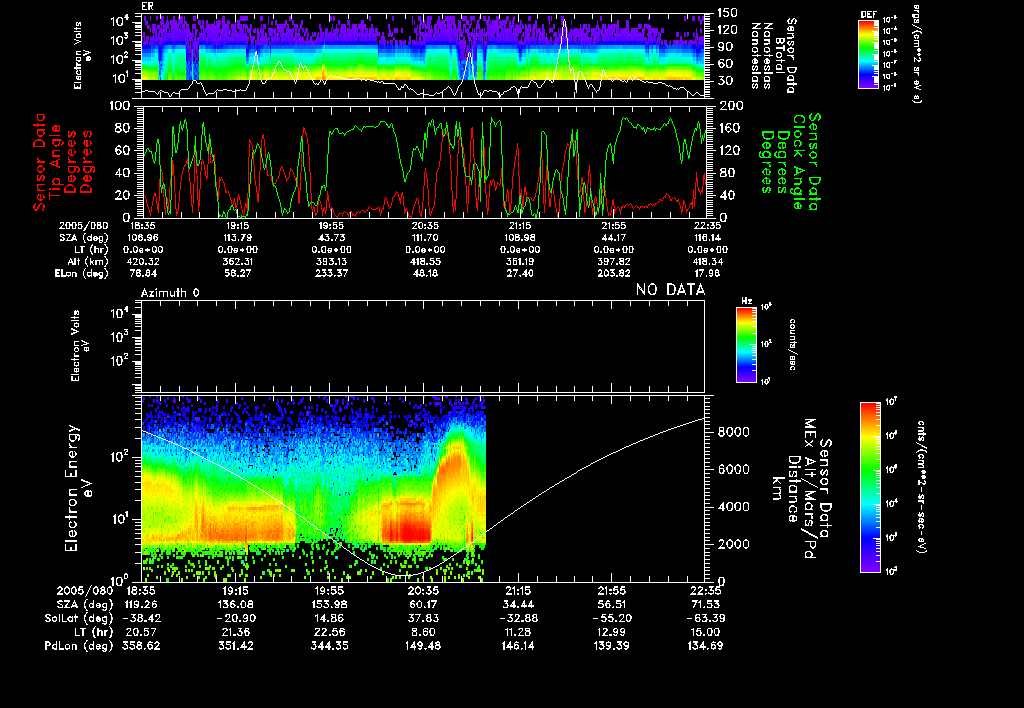Click the NO DATA label
This screenshot has width=1024, height=708.
(x=670, y=290)
